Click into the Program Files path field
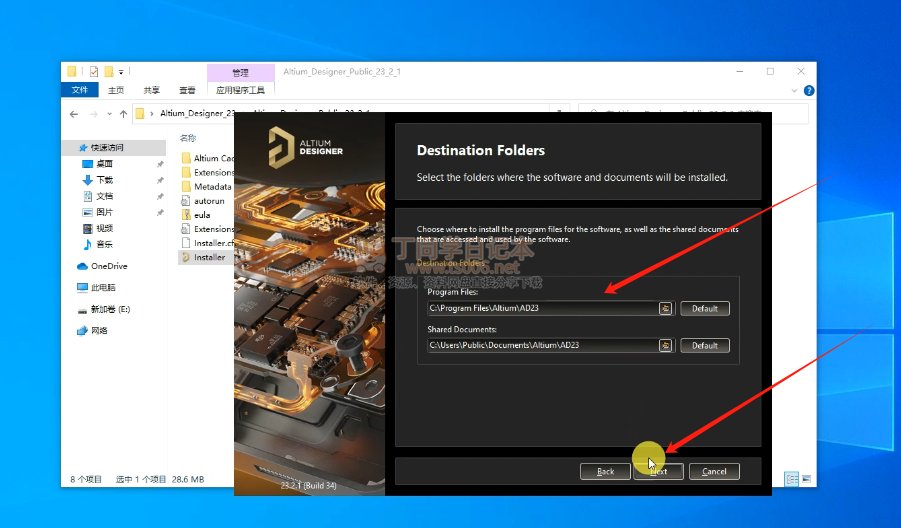This screenshot has width=901, height=528. [x=541, y=308]
